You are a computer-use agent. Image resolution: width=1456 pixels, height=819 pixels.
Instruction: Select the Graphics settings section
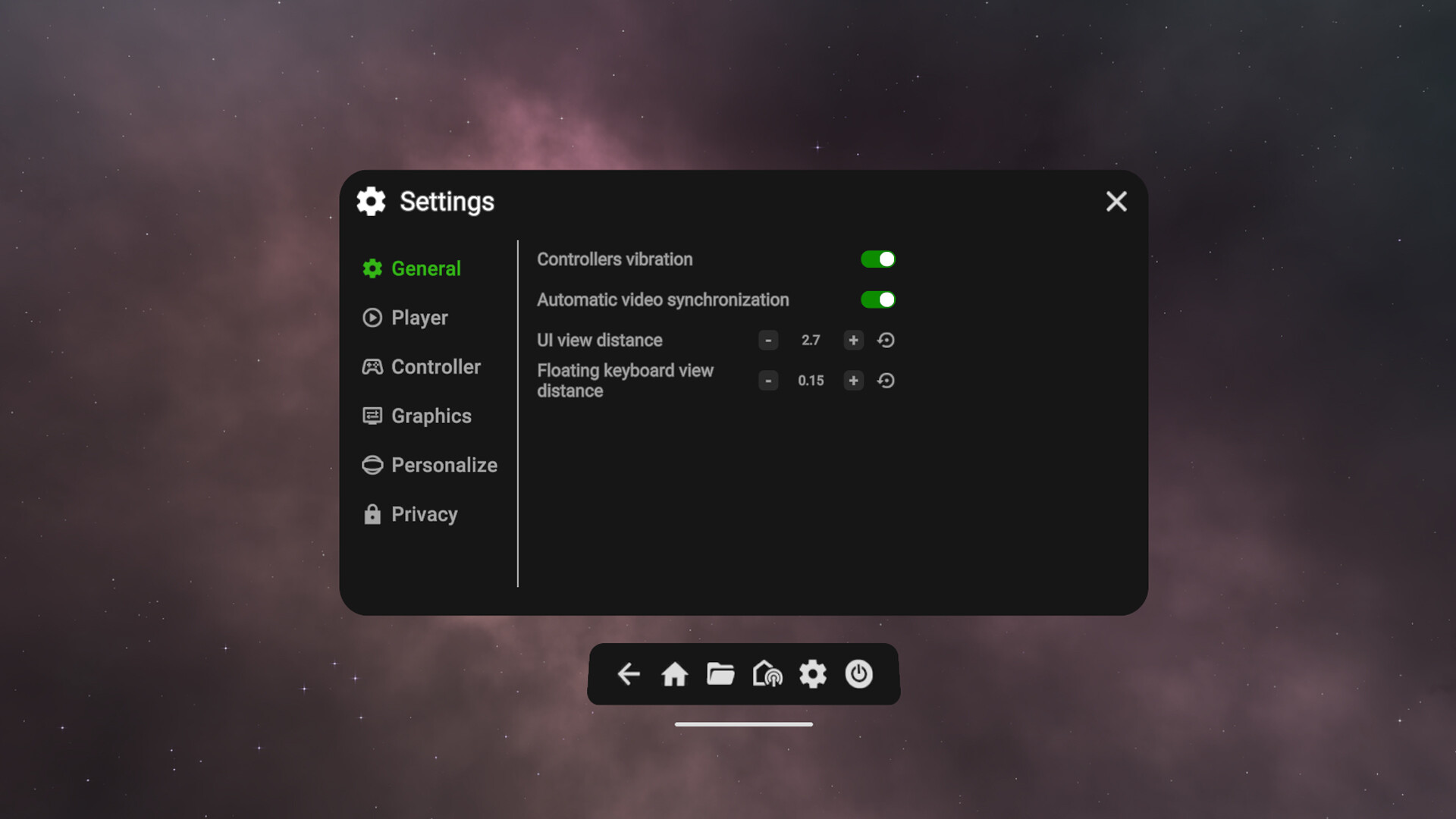point(430,416)
